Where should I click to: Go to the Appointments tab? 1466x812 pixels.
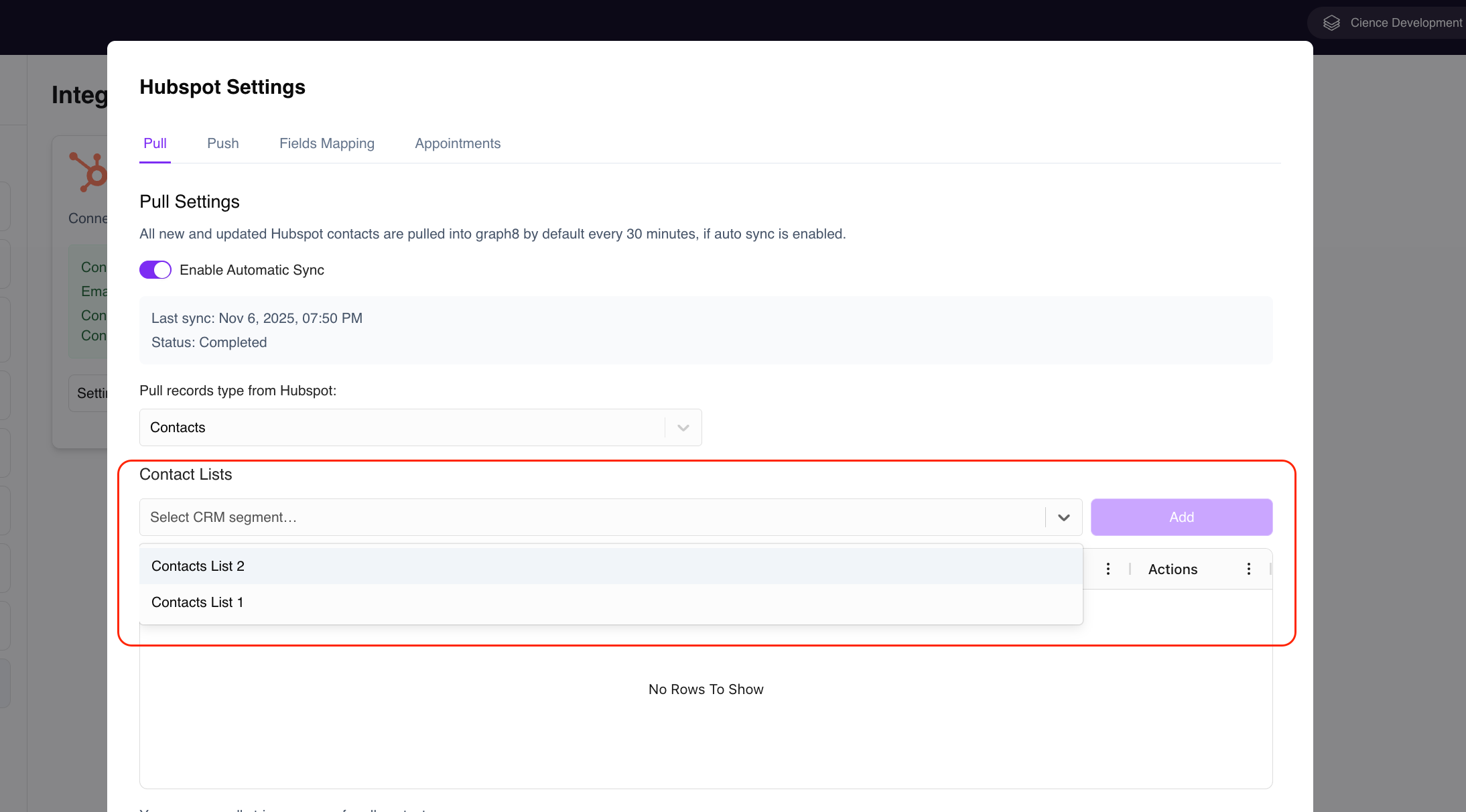pyautogui.click(x=458, y=143)
